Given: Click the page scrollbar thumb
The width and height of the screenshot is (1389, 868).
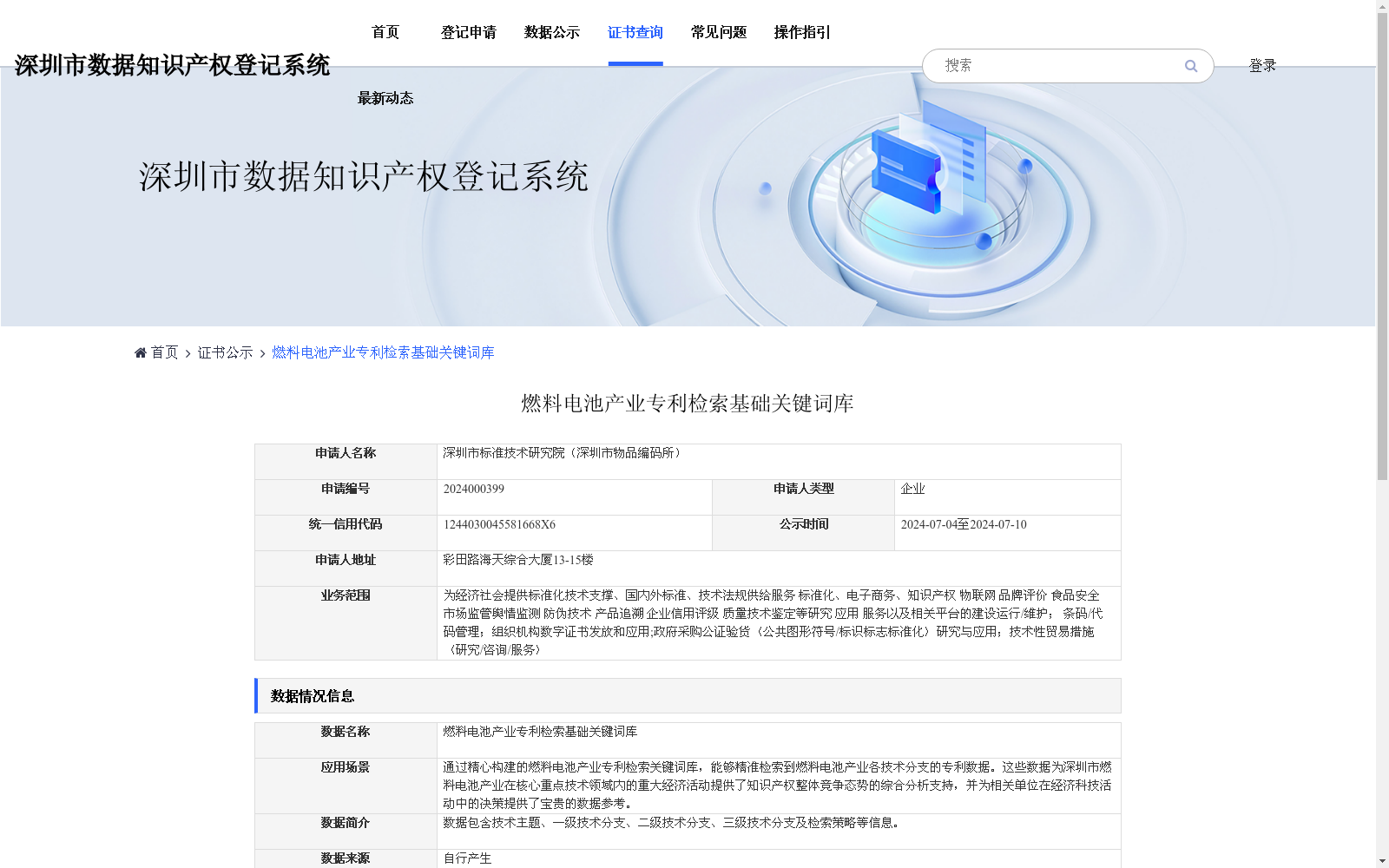Looking at the screenshot, I should click(x=1382, y=246).
